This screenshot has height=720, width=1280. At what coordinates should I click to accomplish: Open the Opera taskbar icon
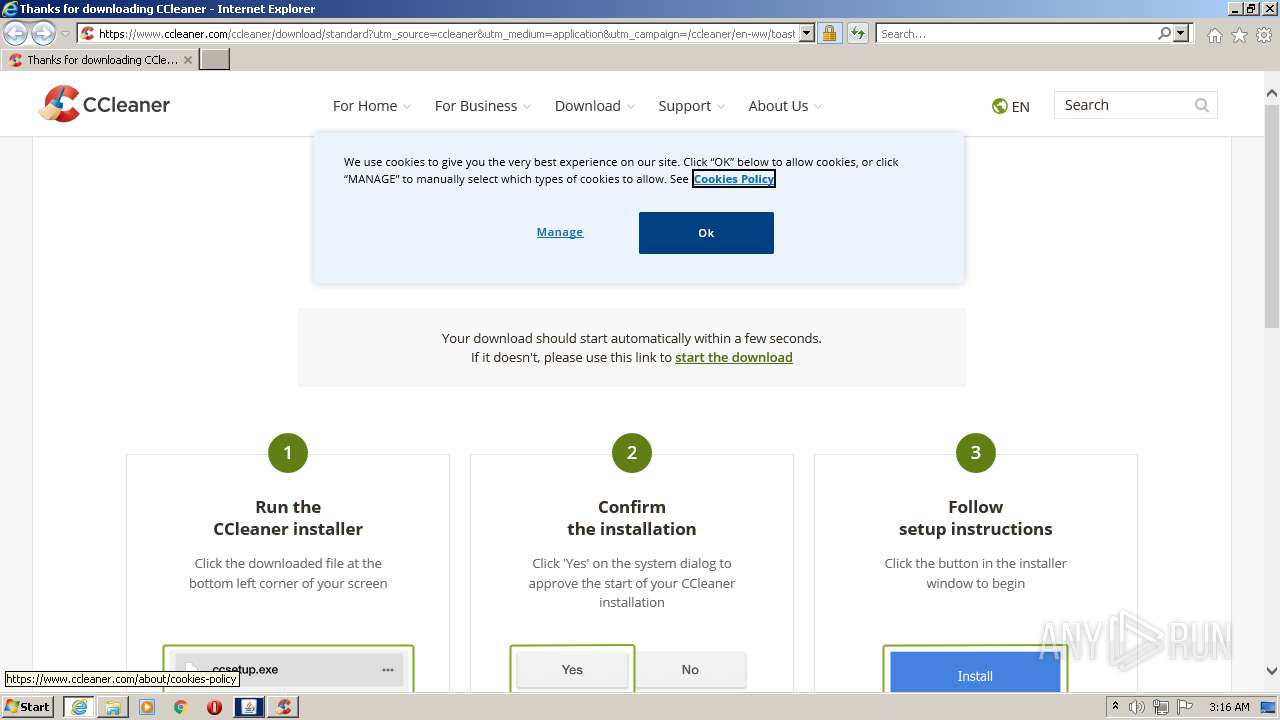[x=214, y=707]
